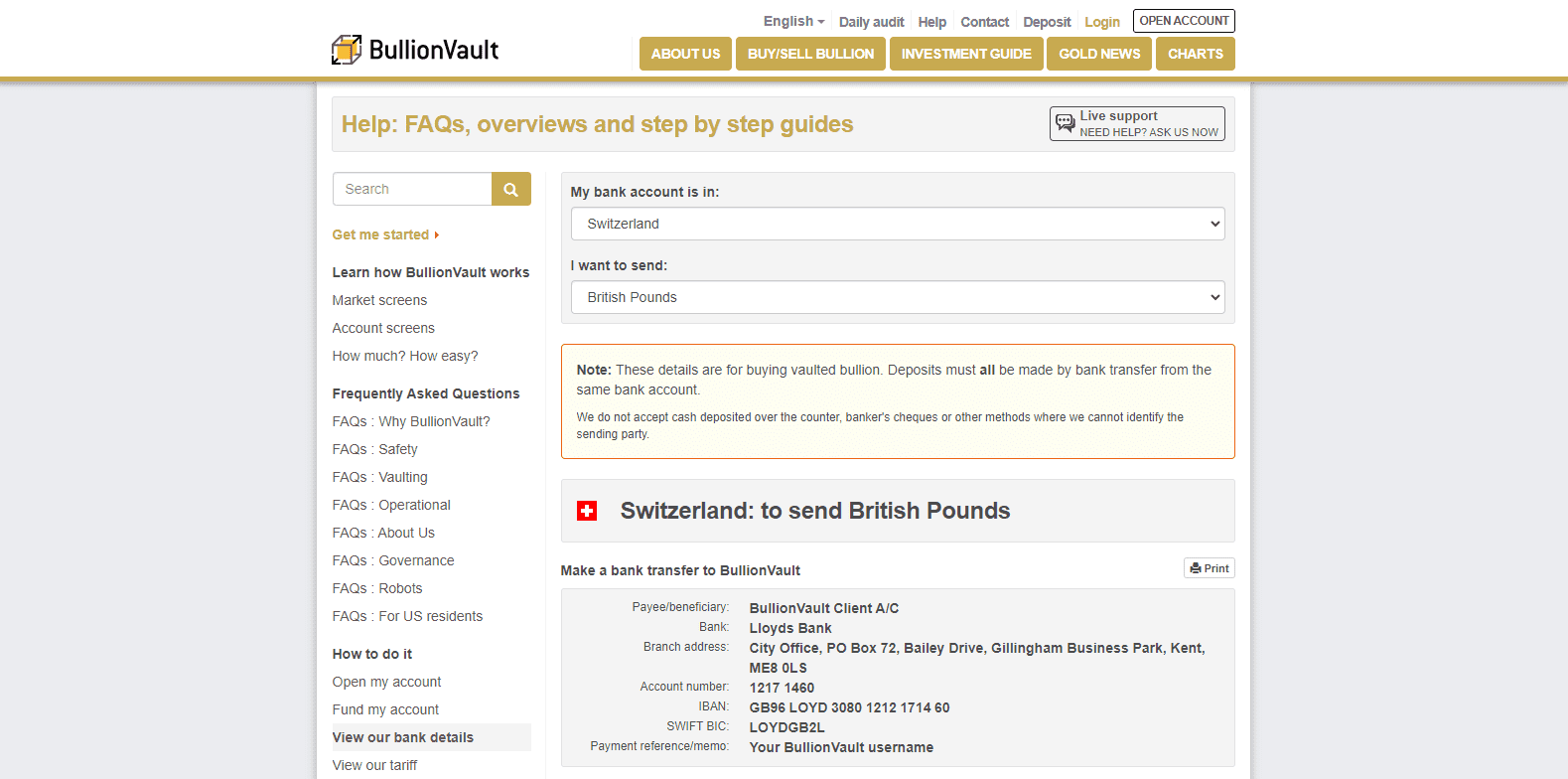Click inside the Search input field
This screenshot has width=1568, height=779.
[412, 189]
